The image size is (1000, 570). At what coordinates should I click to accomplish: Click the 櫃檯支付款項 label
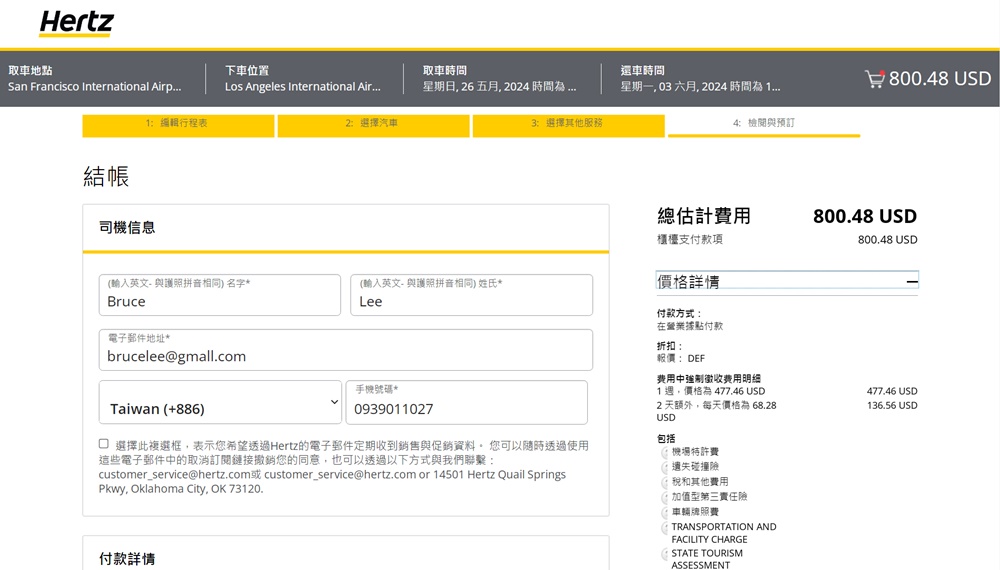pos(689,240)
